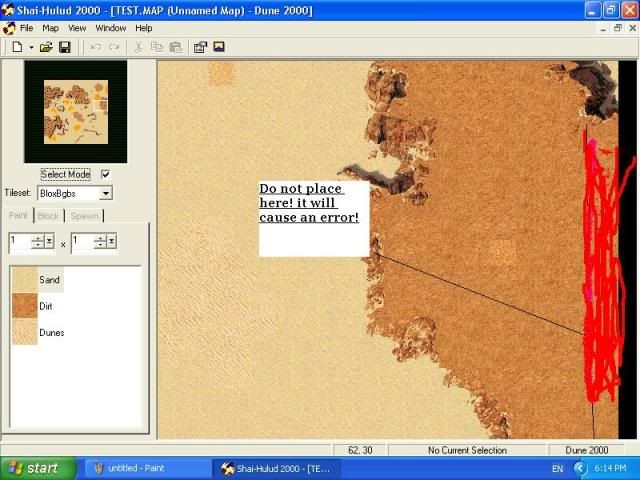Click the 6:14 PM system clock
This screenshot has width=640, height=480.
click(x=610, y=468)
